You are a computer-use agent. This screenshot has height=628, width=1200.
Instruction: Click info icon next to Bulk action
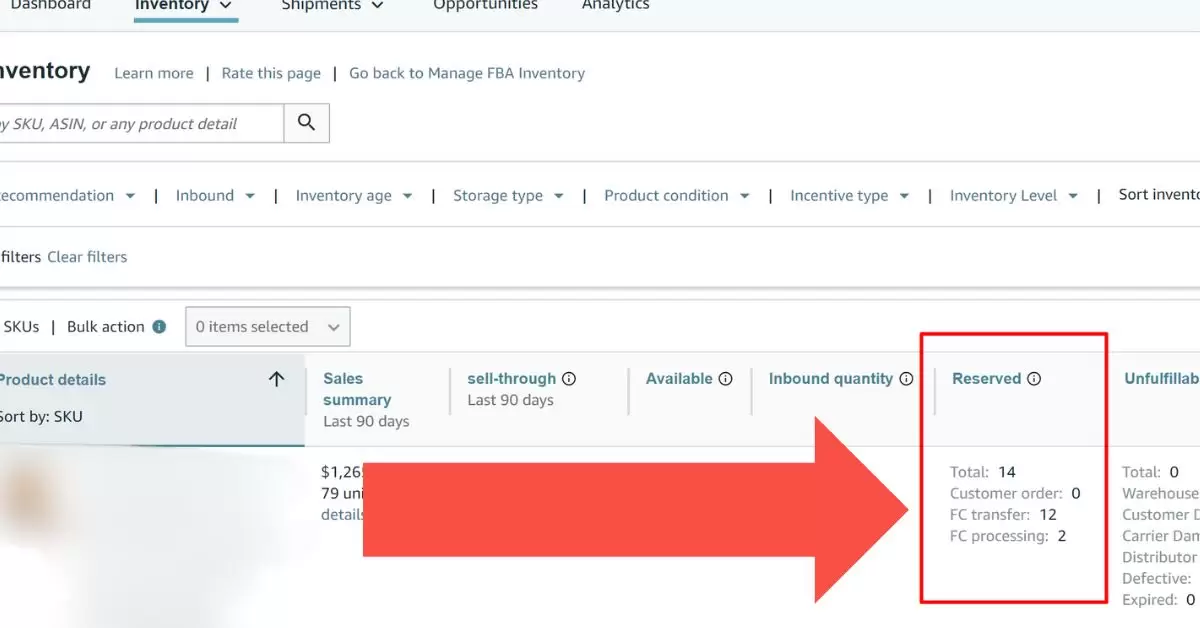click(x=159, y=327)
